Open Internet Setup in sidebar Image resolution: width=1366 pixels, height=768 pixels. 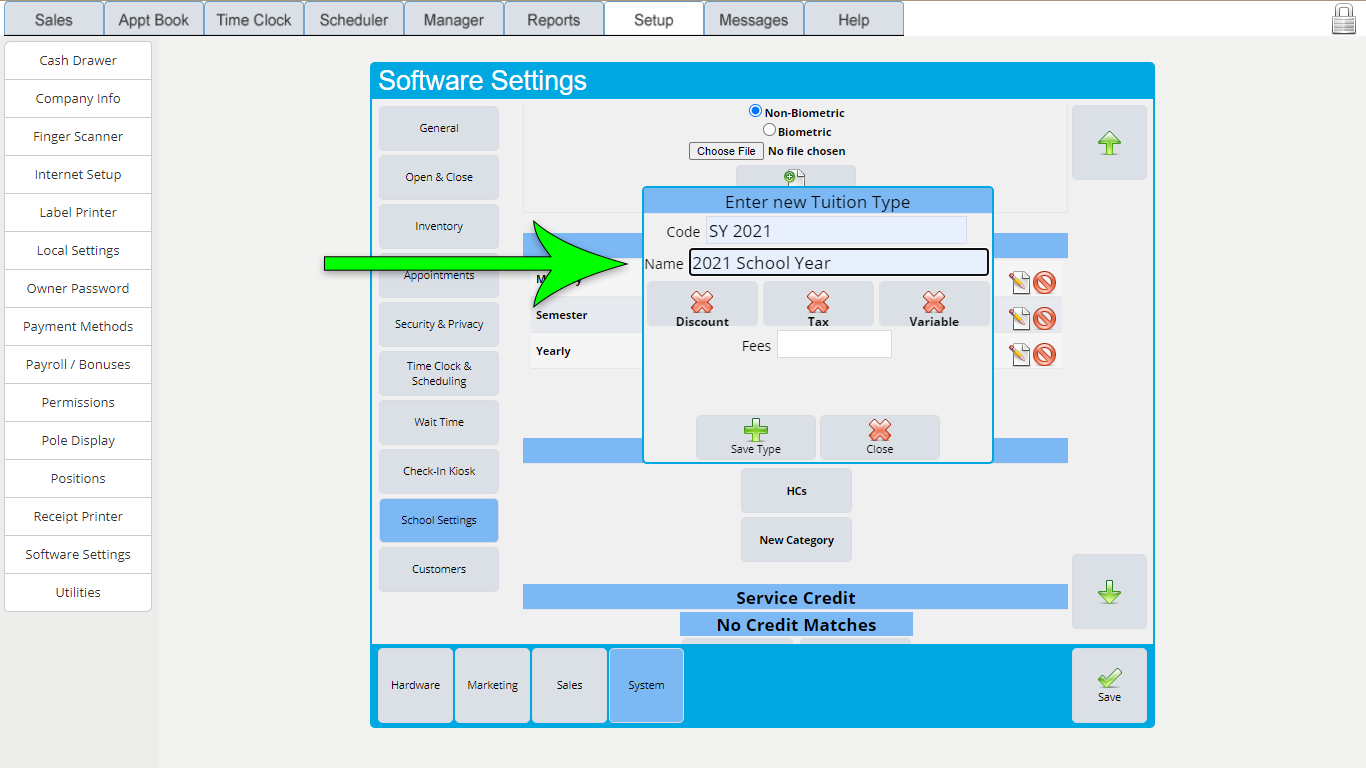point(78,175)
